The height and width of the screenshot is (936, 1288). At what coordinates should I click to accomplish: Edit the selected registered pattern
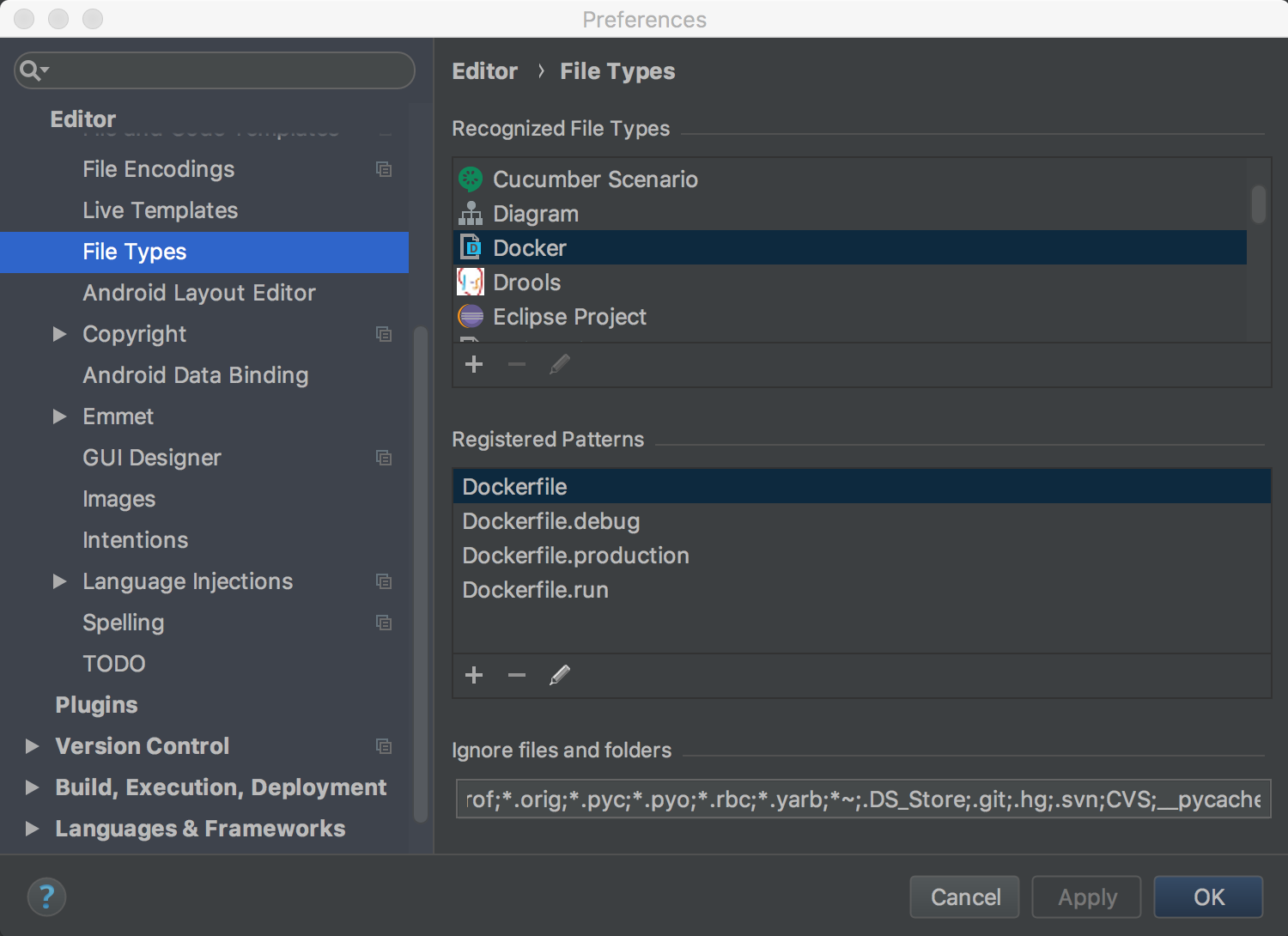point(560,675)
